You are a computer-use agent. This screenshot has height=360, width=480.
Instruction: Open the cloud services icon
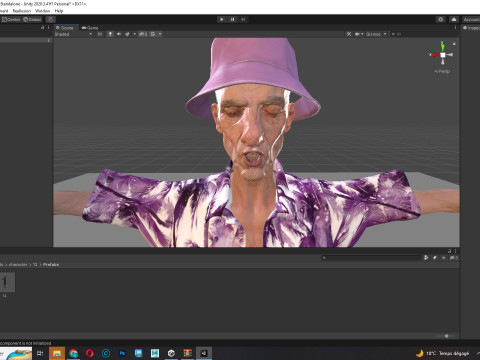[x=454, y=19]
